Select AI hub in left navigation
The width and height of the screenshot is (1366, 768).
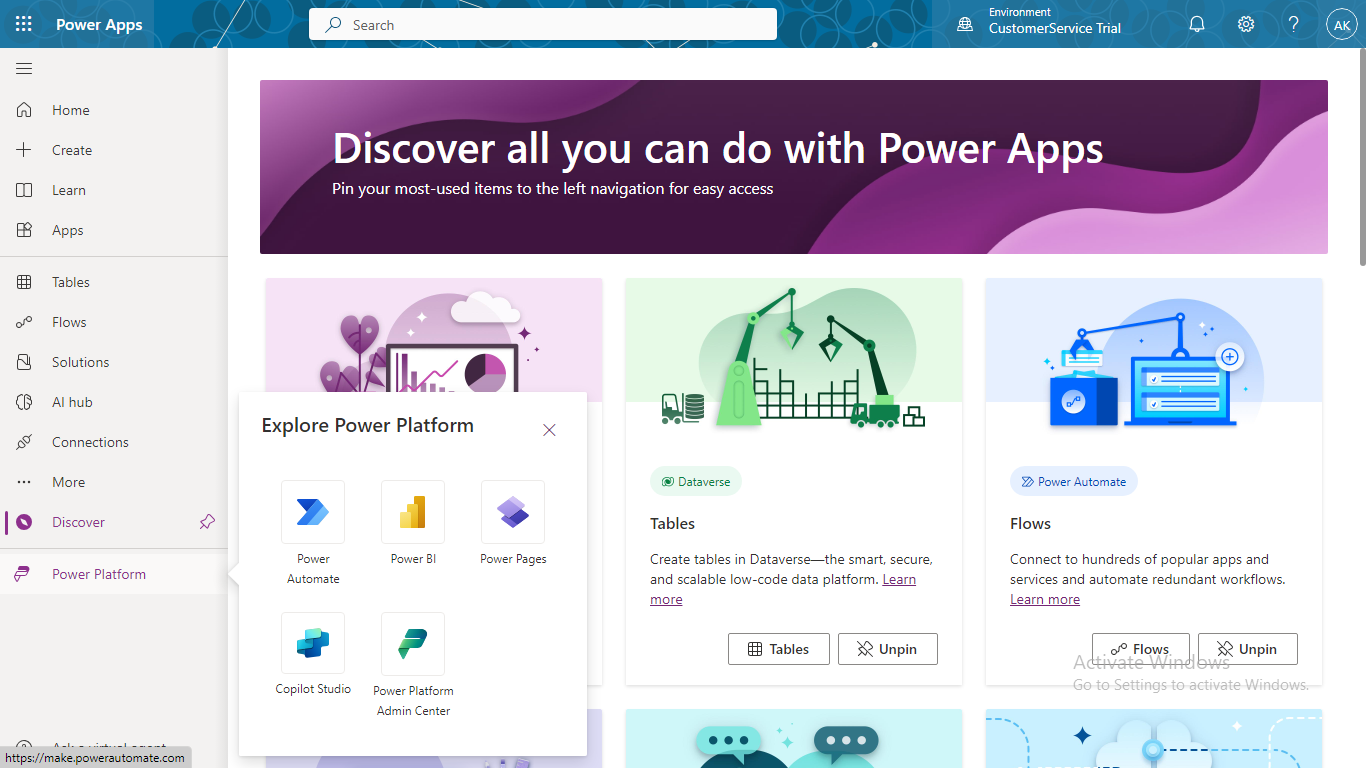72,402
